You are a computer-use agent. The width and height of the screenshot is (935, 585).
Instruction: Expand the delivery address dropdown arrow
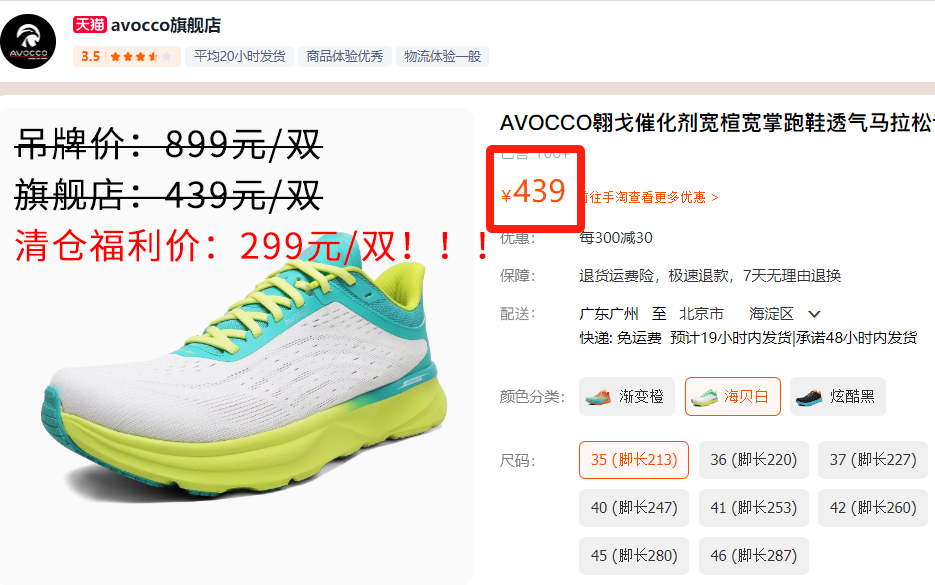tap(815, 314)
